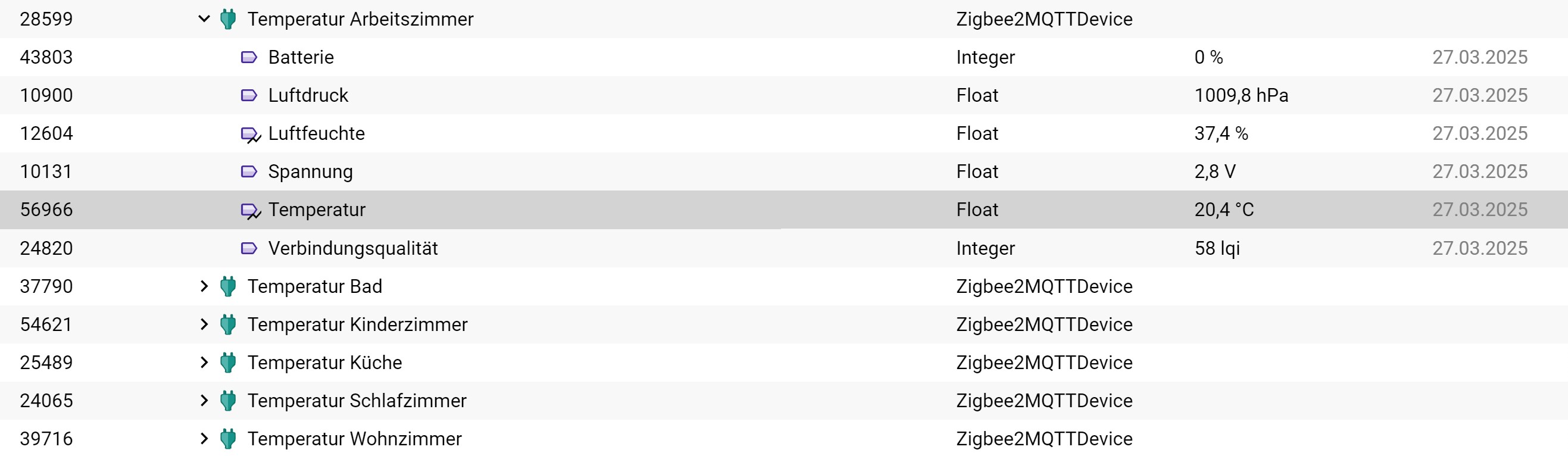Select the Temperatur Wohnzimmer tree row

[784, 438]
